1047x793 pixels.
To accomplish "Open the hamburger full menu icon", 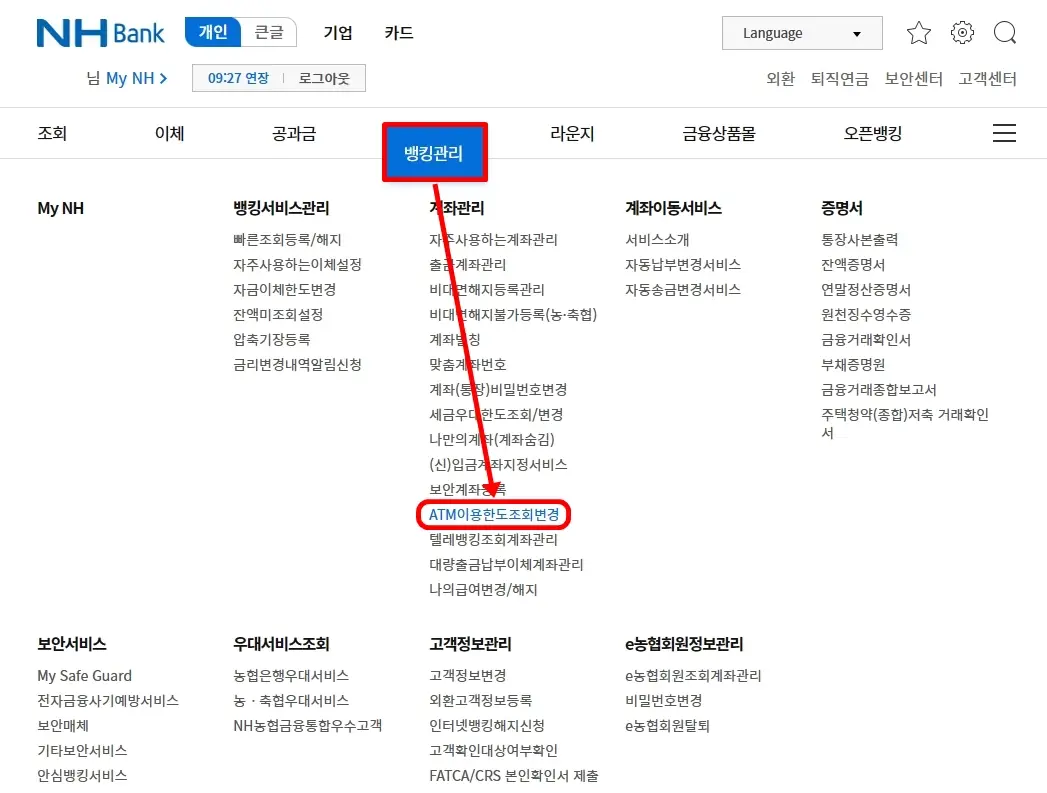I will tap(1004, 133).
